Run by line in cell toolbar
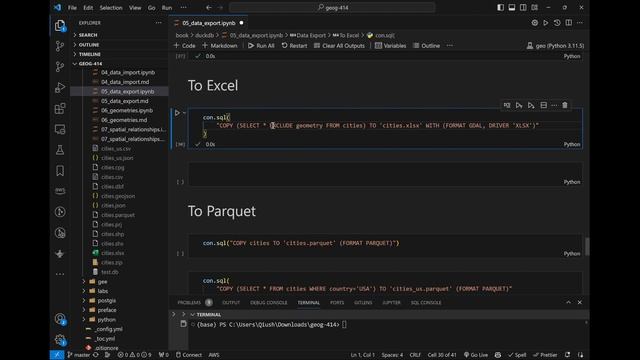The height and width of the screenshot is (360, 640). [507, 105]
